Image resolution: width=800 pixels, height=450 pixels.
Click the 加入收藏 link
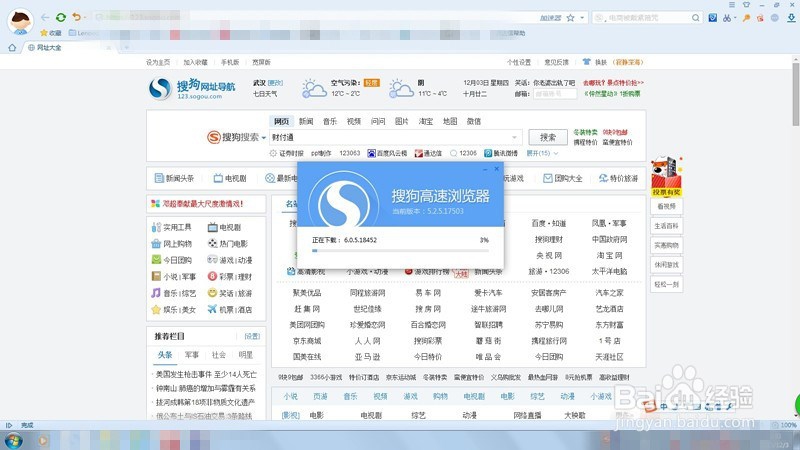click(195, 62)
